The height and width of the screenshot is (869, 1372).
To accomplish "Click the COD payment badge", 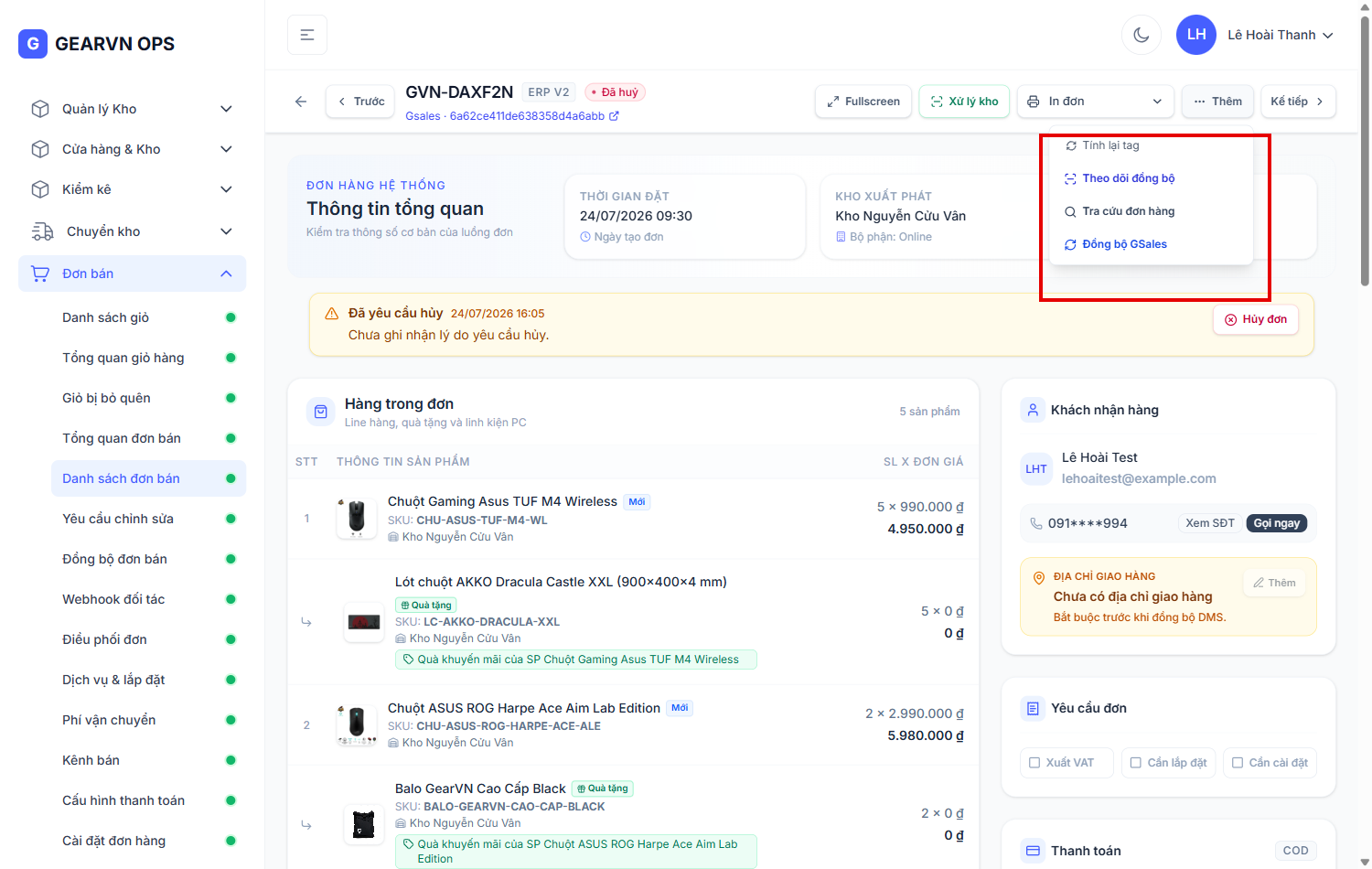I will pyautogui.click(x=1295, y=851).
